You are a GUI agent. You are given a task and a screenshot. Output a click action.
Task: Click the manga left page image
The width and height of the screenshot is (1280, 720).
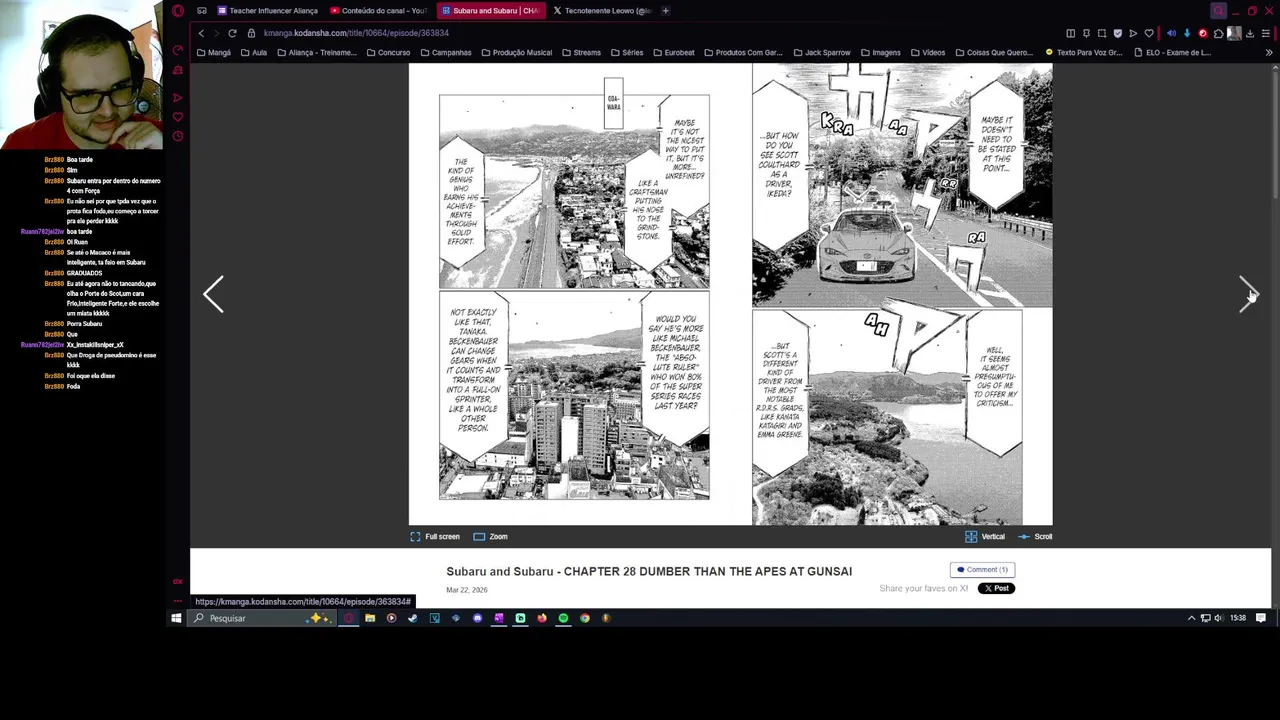tap(574, 294)
